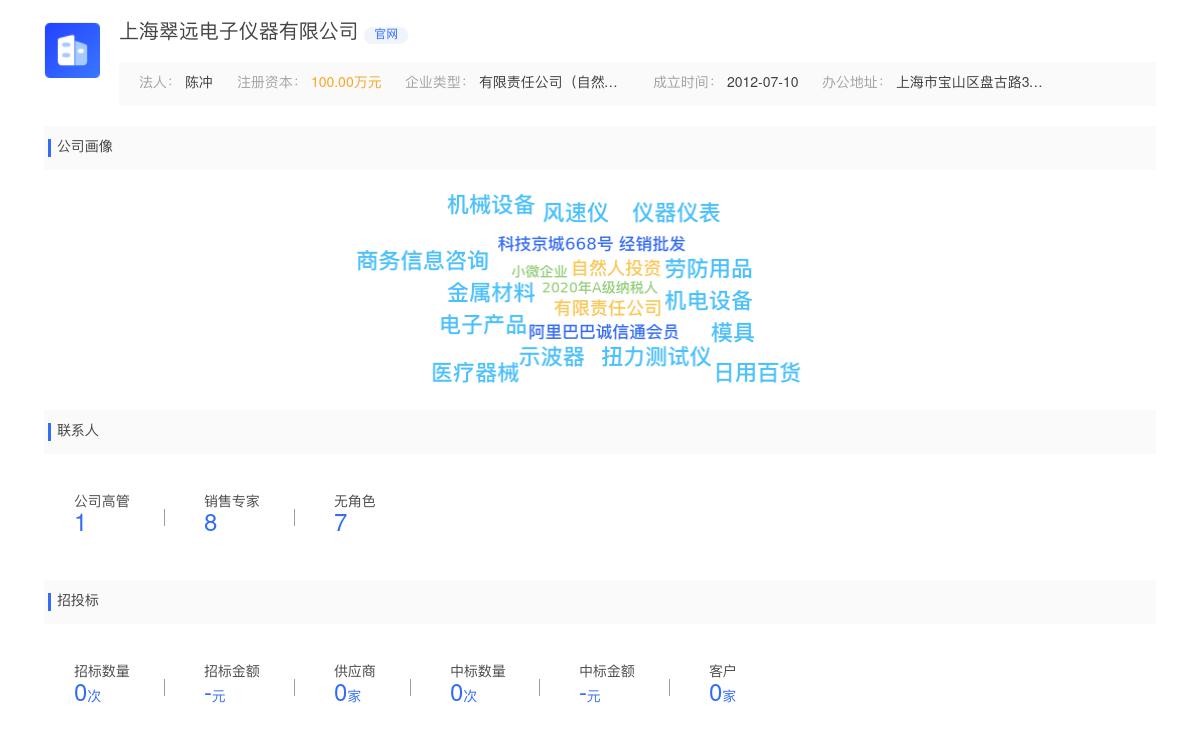
Task: Select the 模具 tag
Action: [x=732, y=333]
